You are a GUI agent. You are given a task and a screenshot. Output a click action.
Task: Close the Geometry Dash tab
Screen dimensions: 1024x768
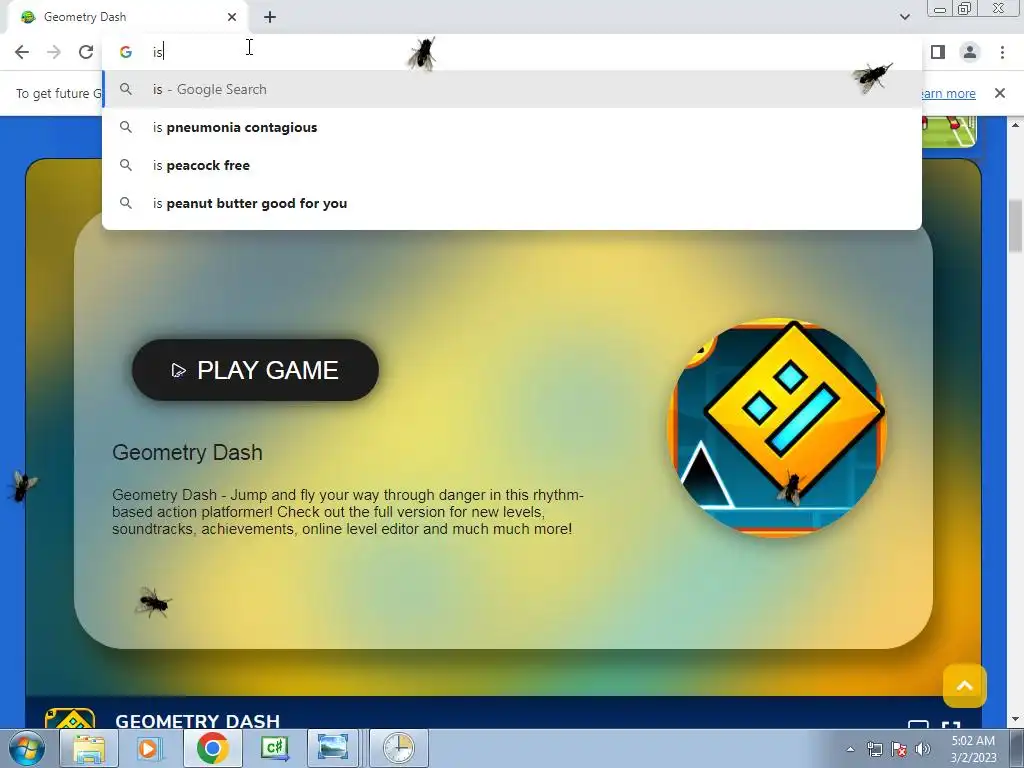232,17
